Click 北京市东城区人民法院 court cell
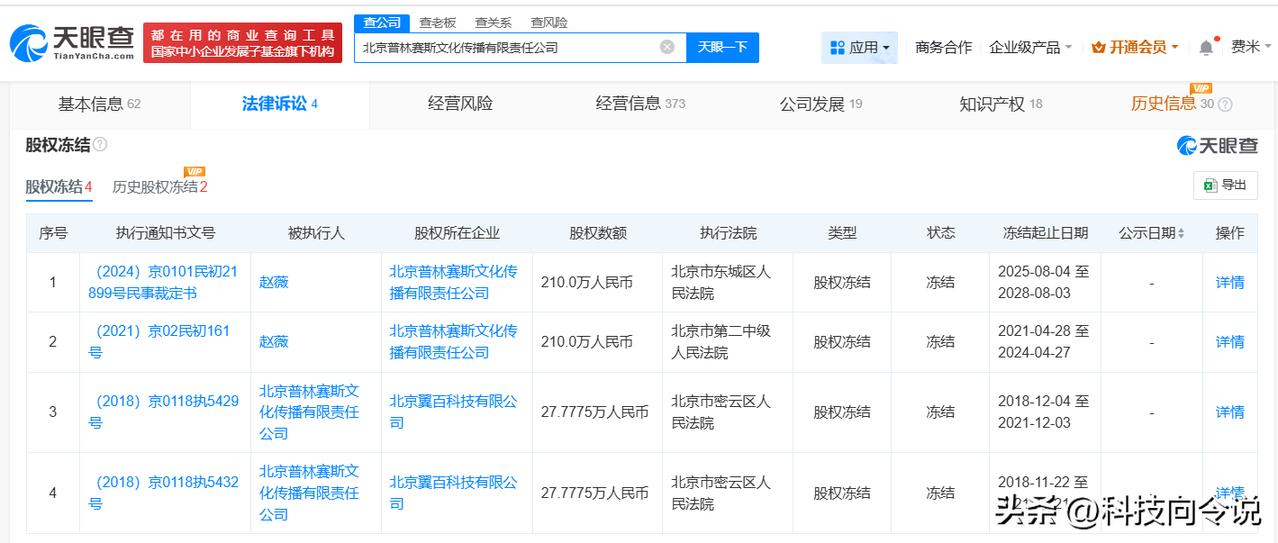The image size is (1278, 543). click(x=727, y=282)
